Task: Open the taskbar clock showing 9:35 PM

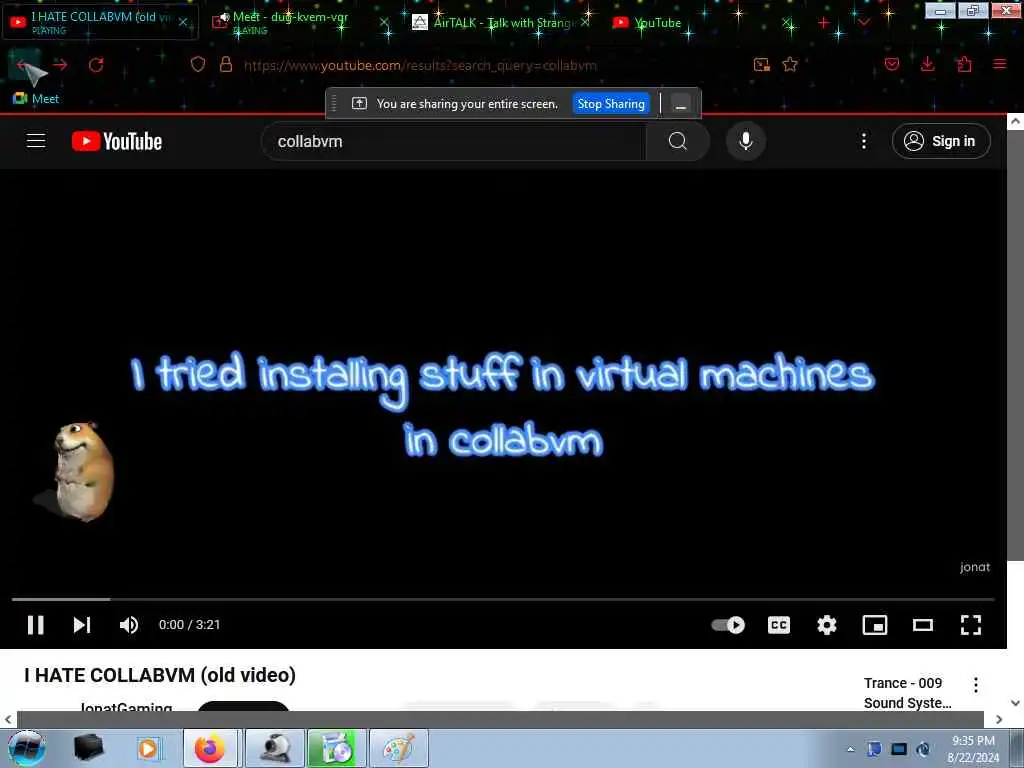Action: click(973, 749)
